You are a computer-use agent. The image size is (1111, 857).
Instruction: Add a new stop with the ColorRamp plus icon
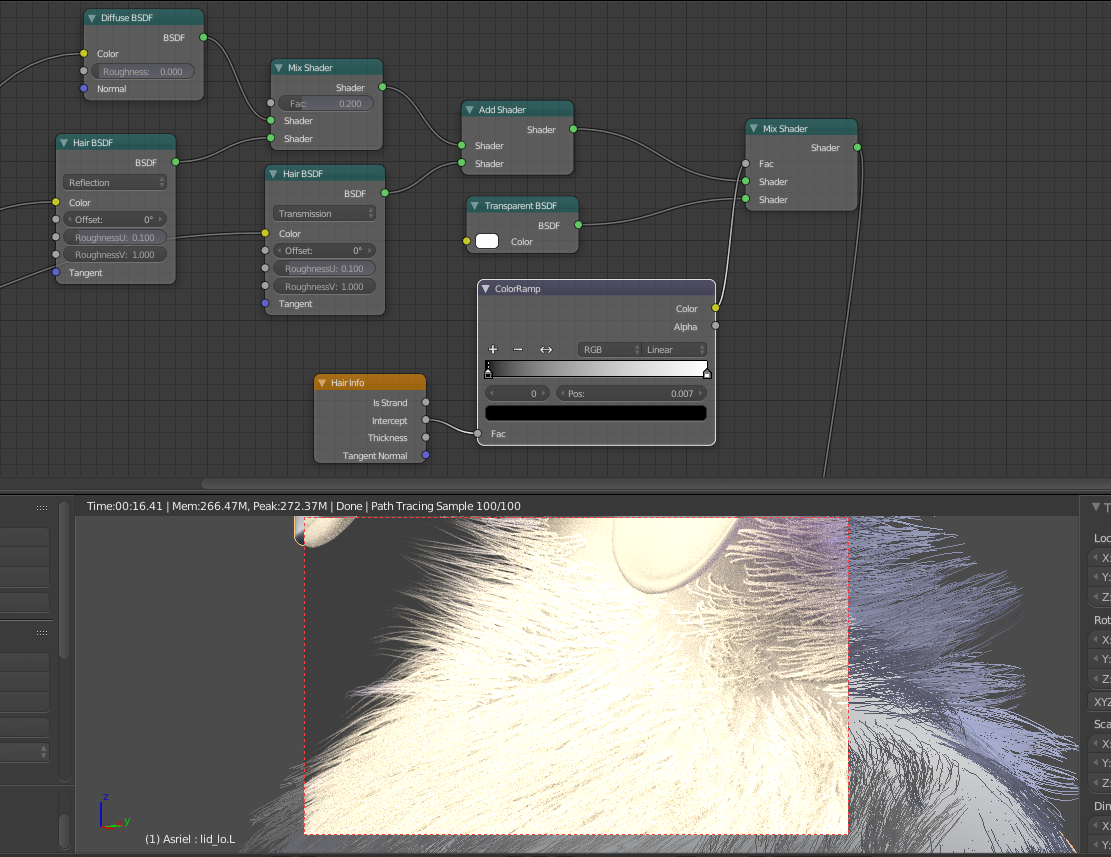(493, 349)
